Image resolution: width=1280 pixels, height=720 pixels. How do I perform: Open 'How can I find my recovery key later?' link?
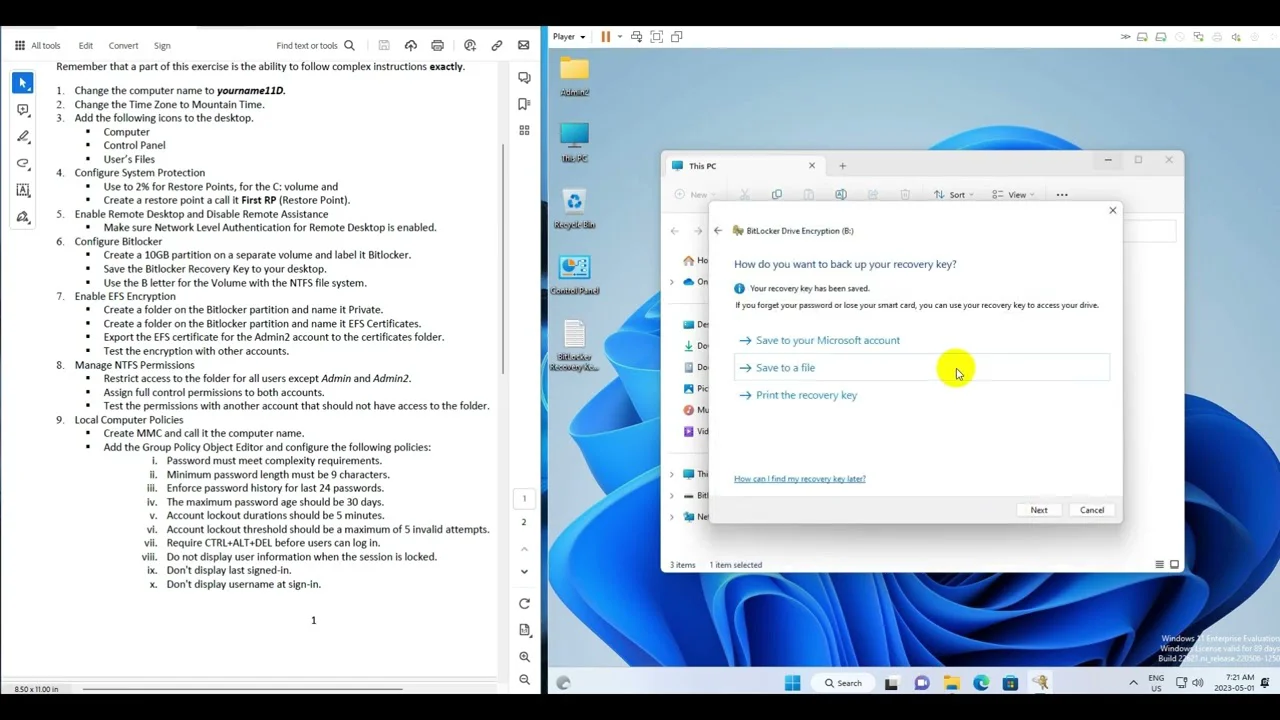pos(799,479)
